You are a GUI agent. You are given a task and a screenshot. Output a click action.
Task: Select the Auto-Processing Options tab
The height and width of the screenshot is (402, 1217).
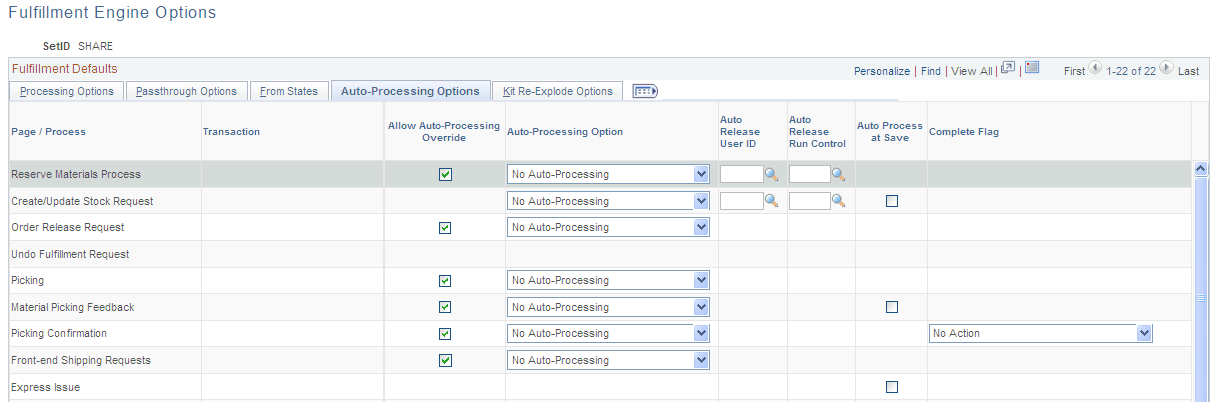[410, 91]
